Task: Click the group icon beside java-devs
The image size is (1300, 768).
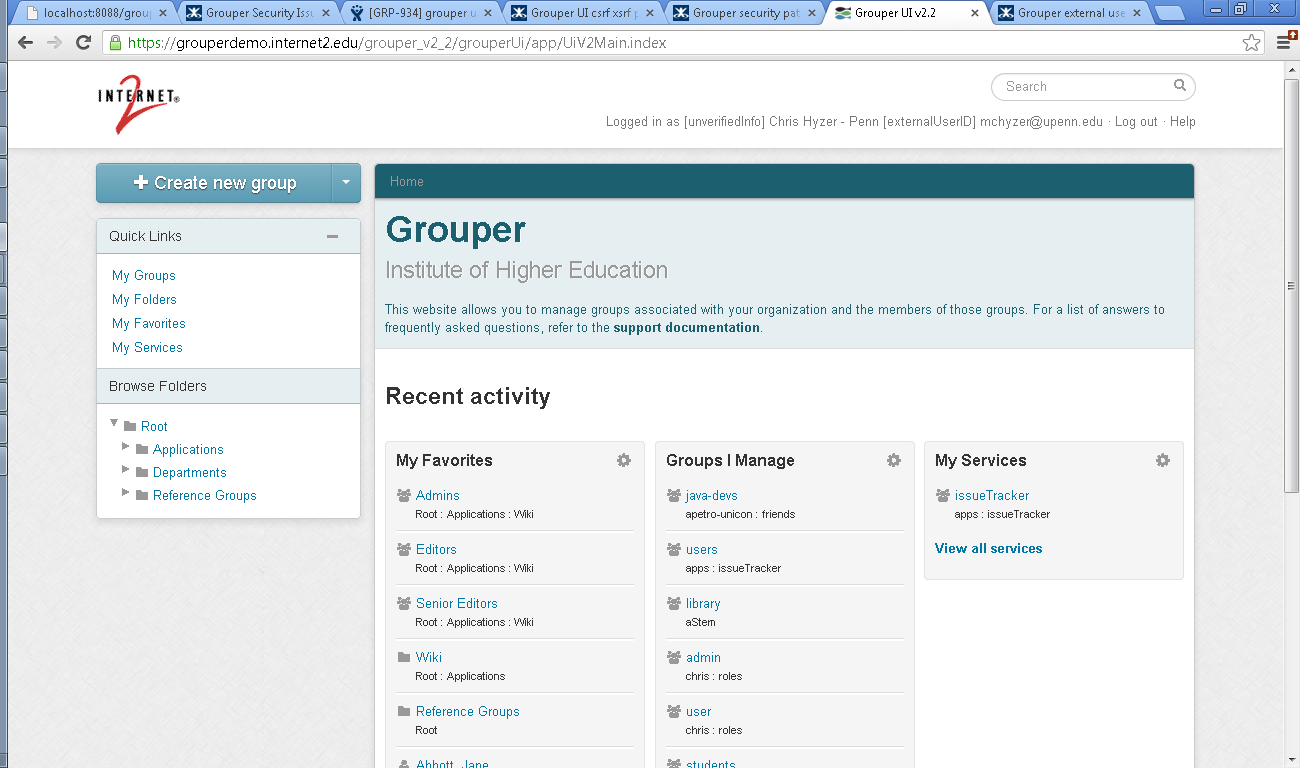Action: point(674,495)
